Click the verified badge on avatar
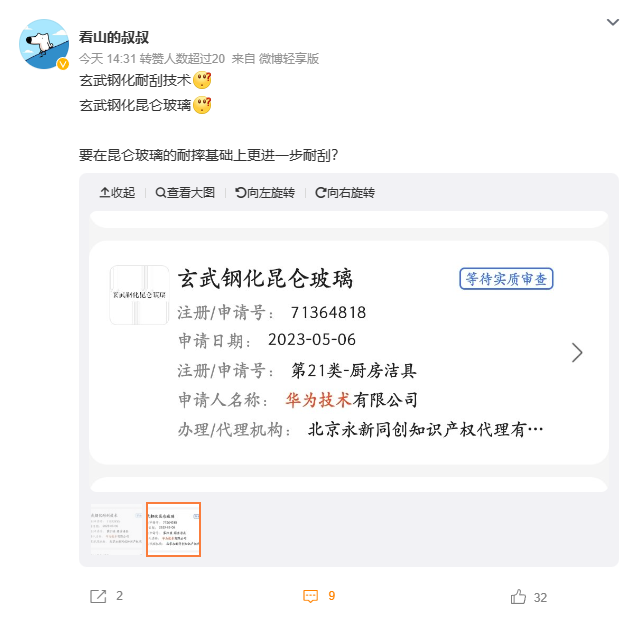Viewport: 631px width, 633px height. click(x=63, y=64)
